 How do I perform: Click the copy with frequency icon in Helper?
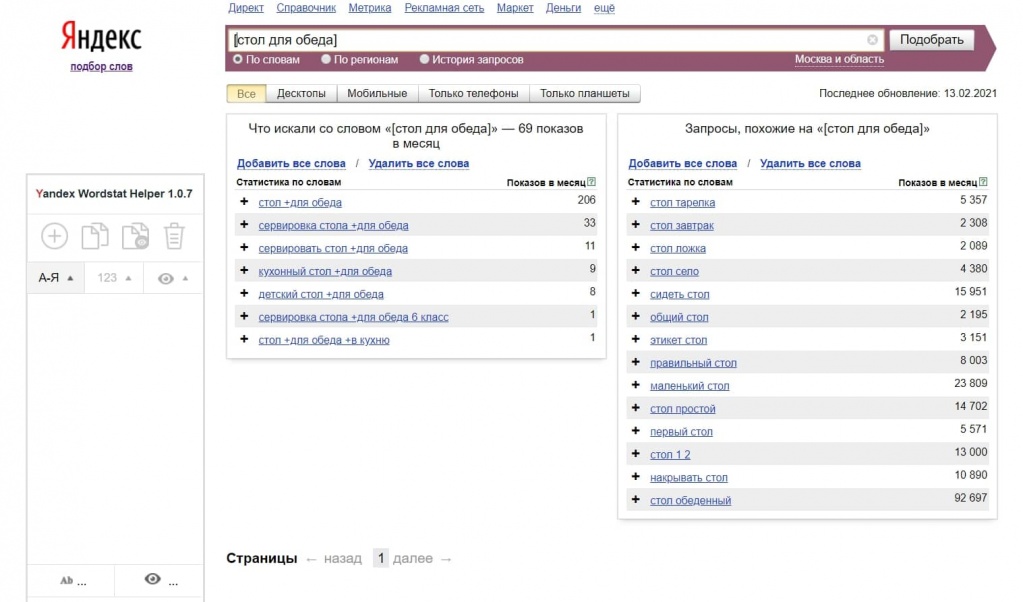(134, 236)
